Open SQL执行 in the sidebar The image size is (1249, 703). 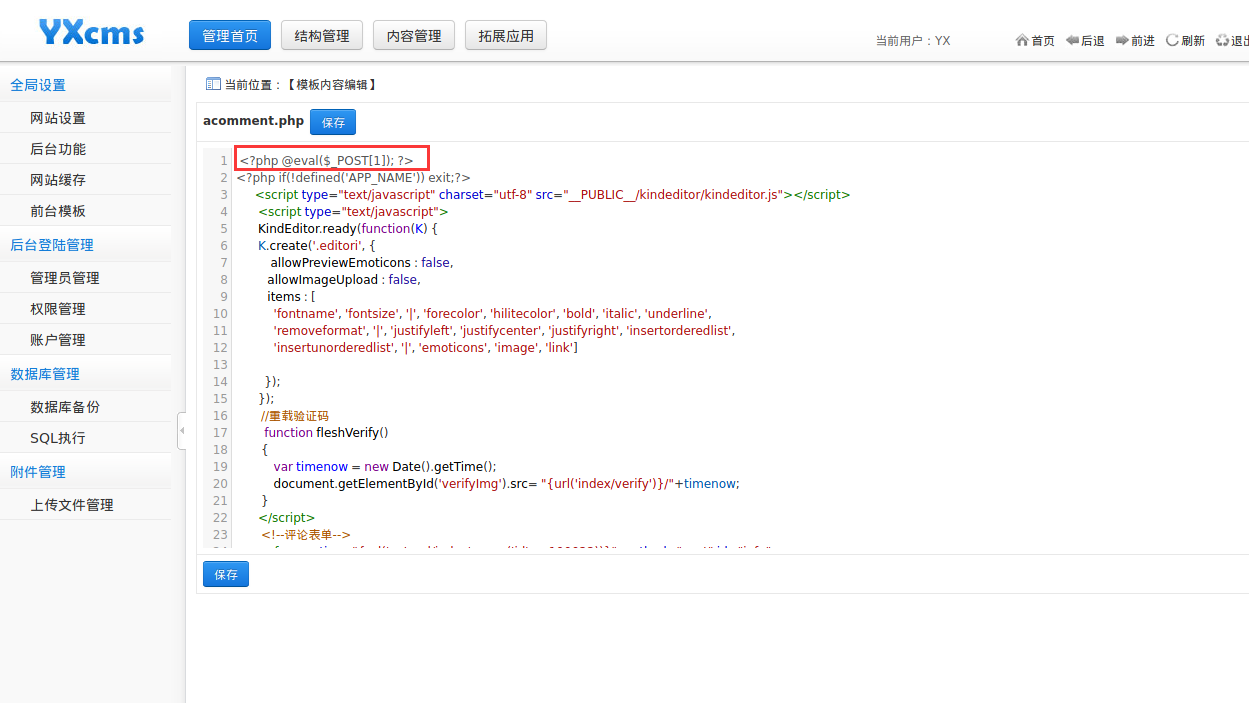click(x=58, y=438)
